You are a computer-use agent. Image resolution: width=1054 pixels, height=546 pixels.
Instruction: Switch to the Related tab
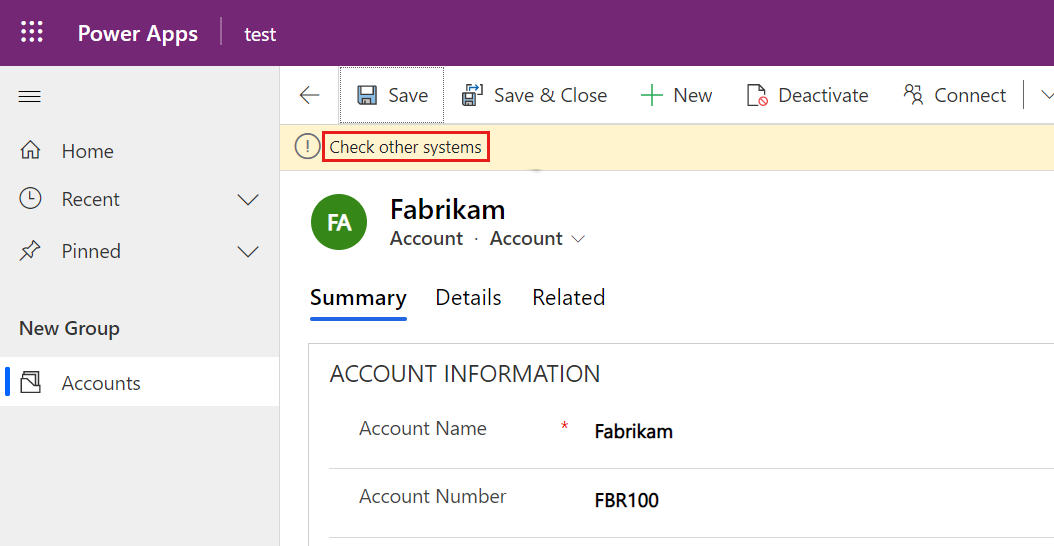click(x=568, y=298)
